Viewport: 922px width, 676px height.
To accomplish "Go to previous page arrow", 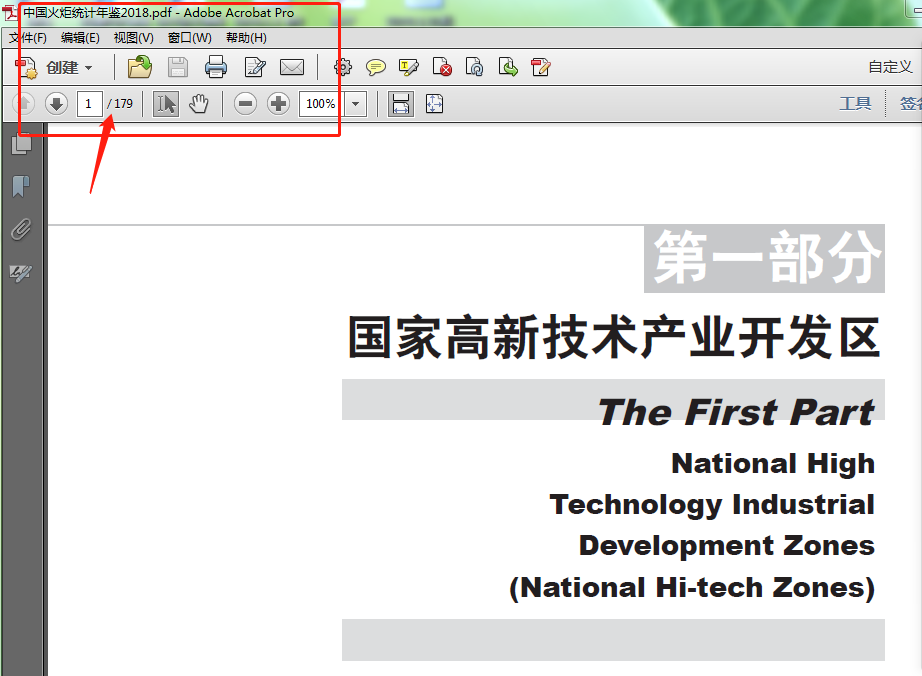I will click(24, 104).
